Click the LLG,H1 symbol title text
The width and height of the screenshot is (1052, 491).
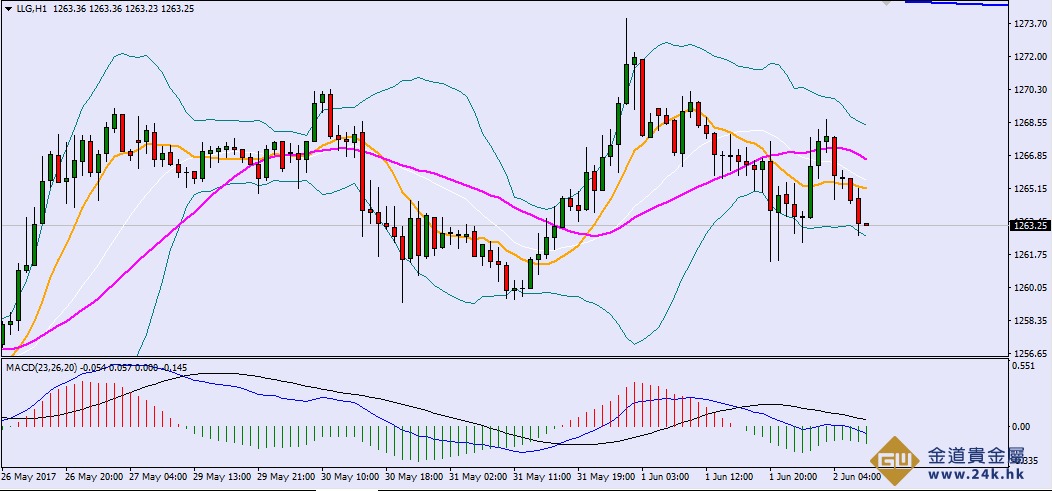coord(28,10)
